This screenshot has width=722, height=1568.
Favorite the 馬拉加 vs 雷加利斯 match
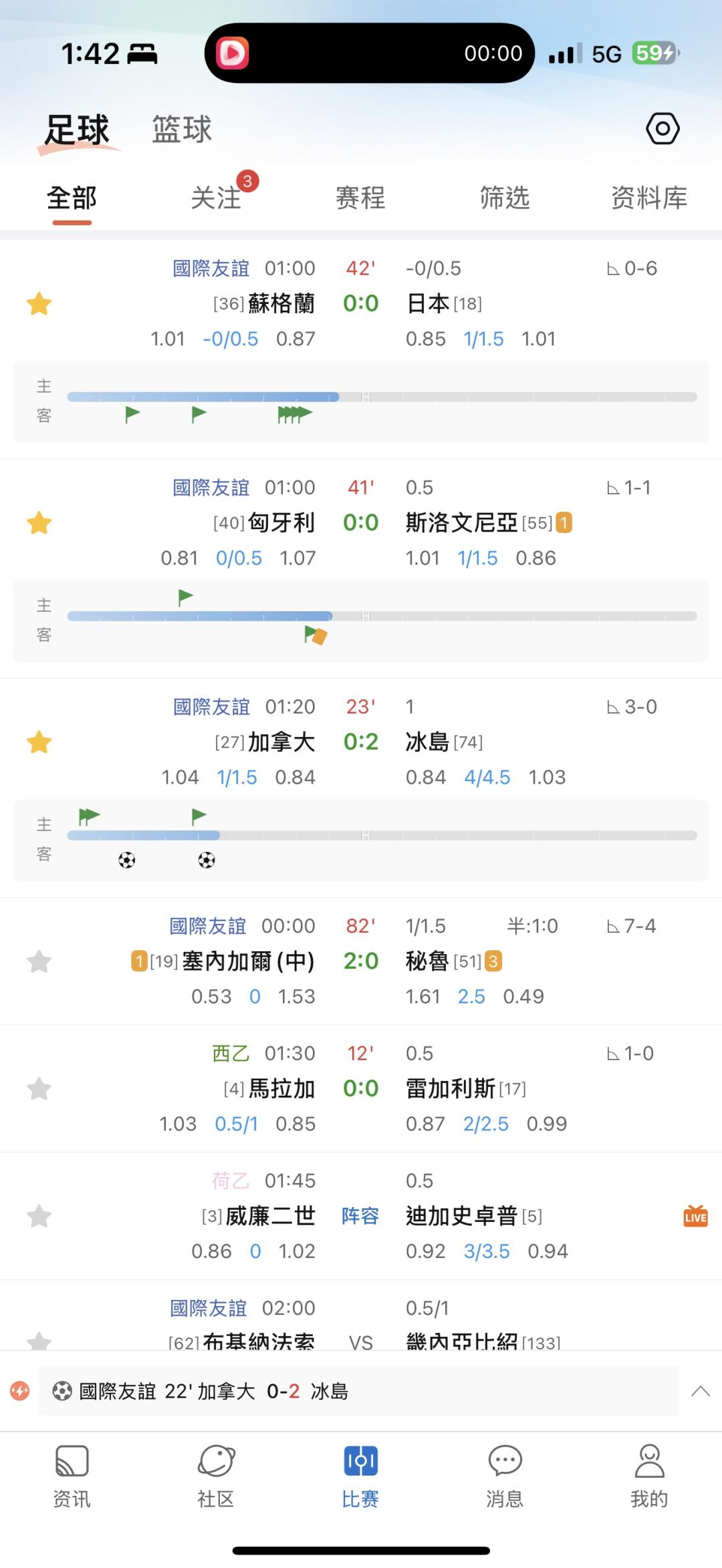pos(39,1089)
